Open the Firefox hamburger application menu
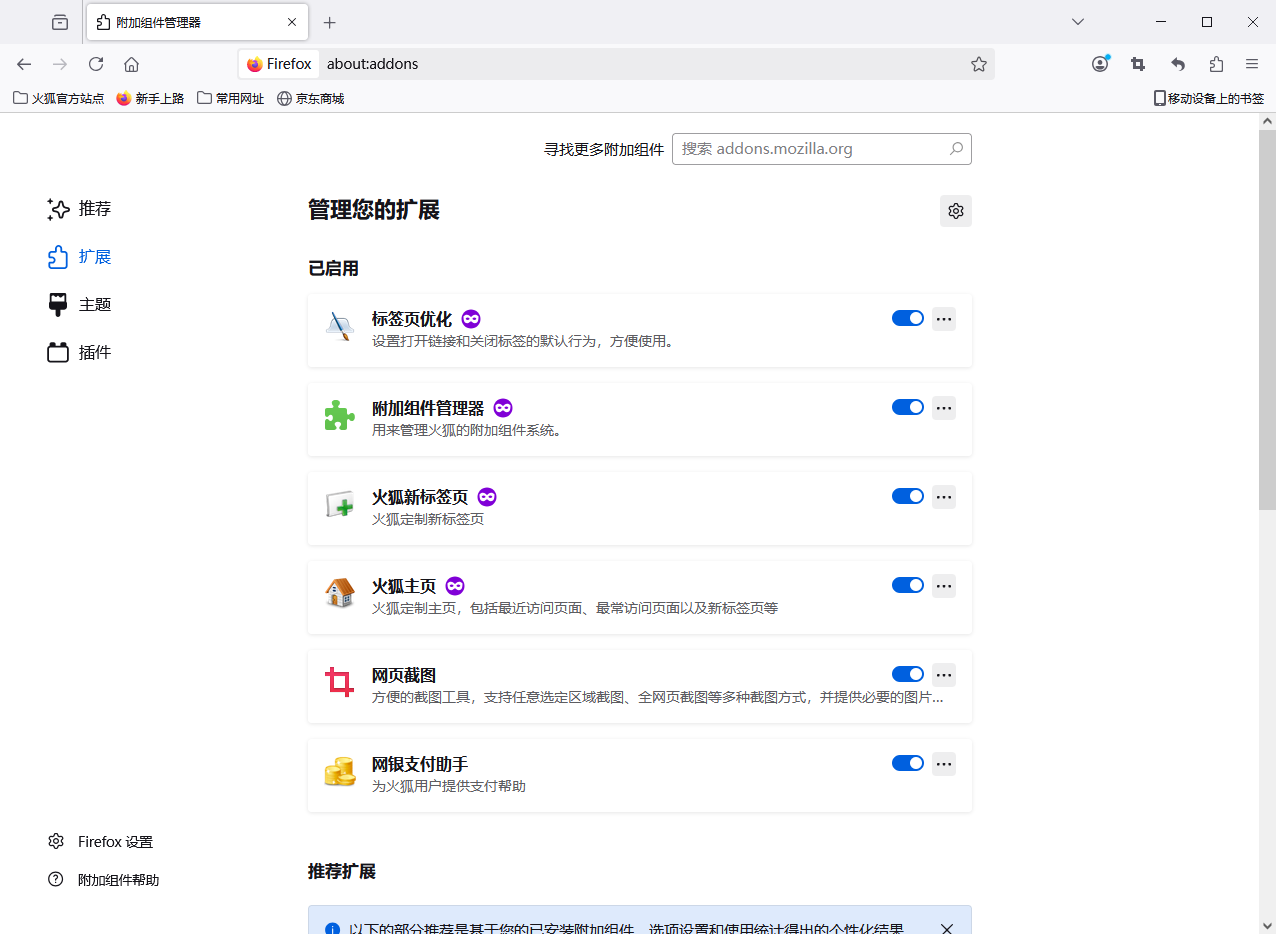The height and width of the screenshot is (934, 1276). coord(1252,64)
